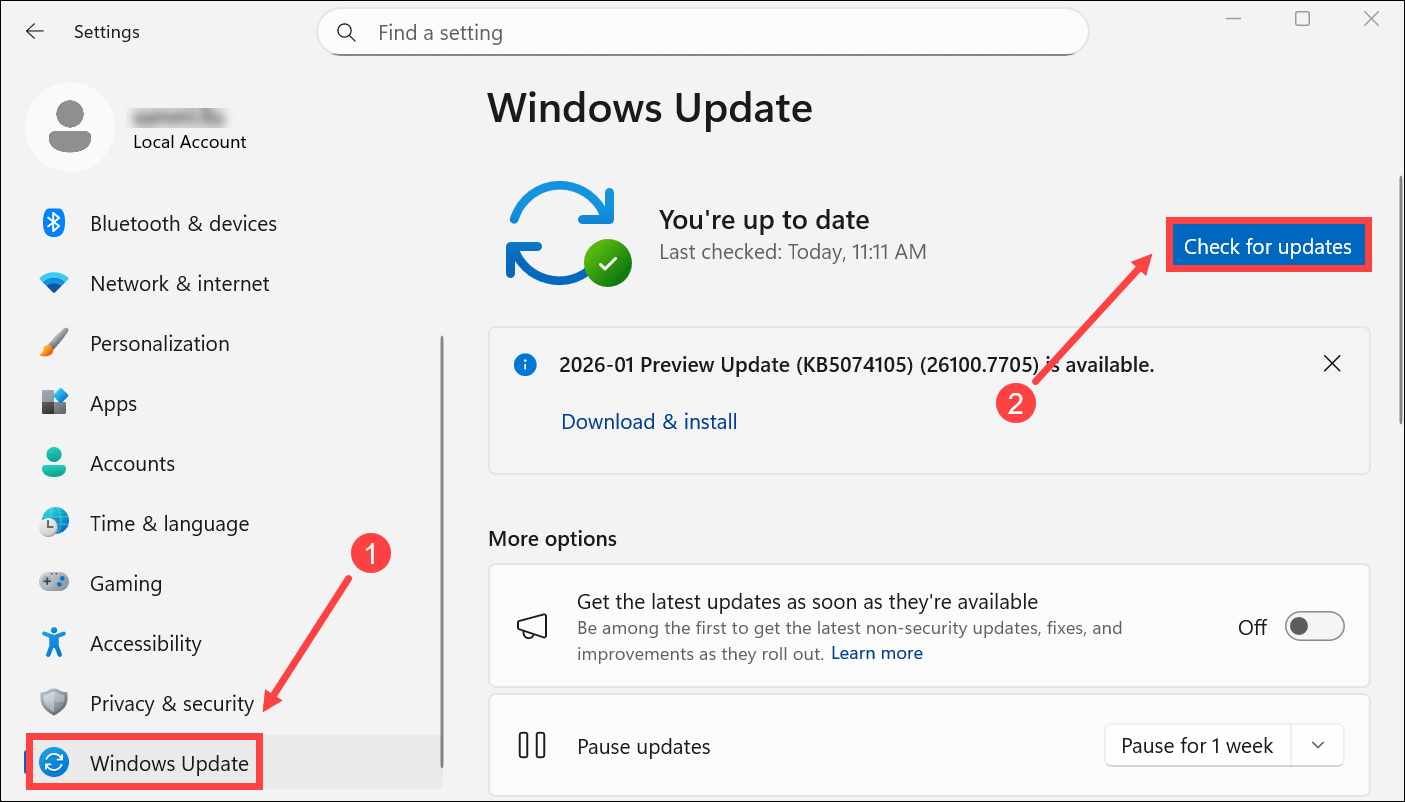Enable get latest updates toggle
The image size is (1405, 802).
[1315, 627]
